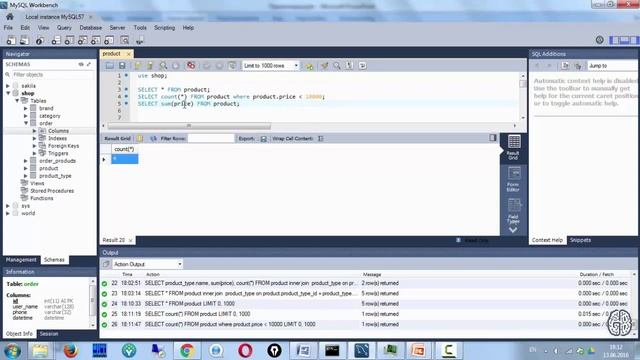Create a new SQL tab from main toolbar
Image resolution: width=640 pixels, height=360 pixels.
11,40
